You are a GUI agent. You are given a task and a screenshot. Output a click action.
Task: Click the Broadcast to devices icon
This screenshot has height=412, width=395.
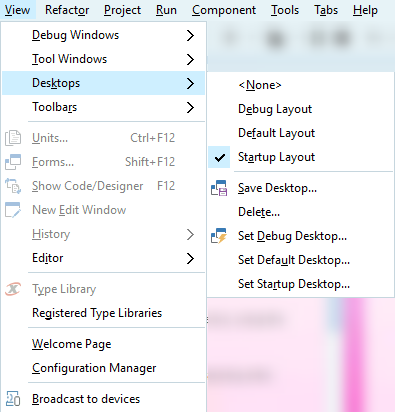13,399
